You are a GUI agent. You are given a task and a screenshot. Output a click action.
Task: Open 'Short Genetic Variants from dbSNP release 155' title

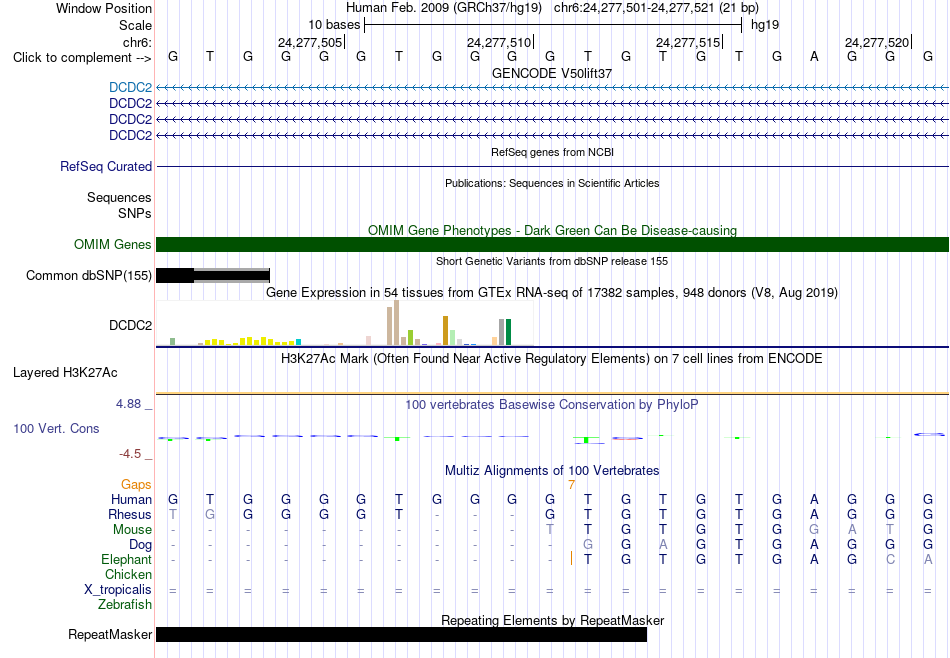[x=552, y=261]
